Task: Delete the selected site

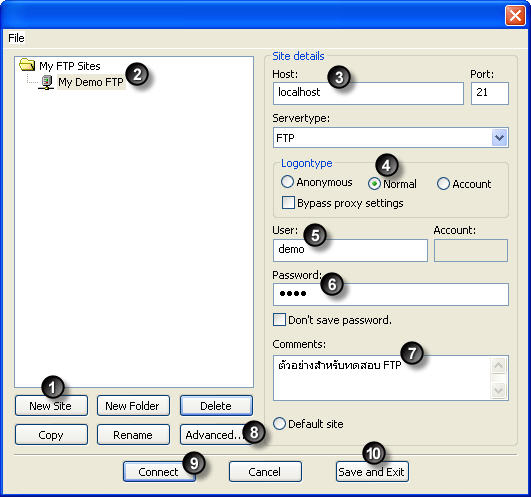Action: pos(216,406)
